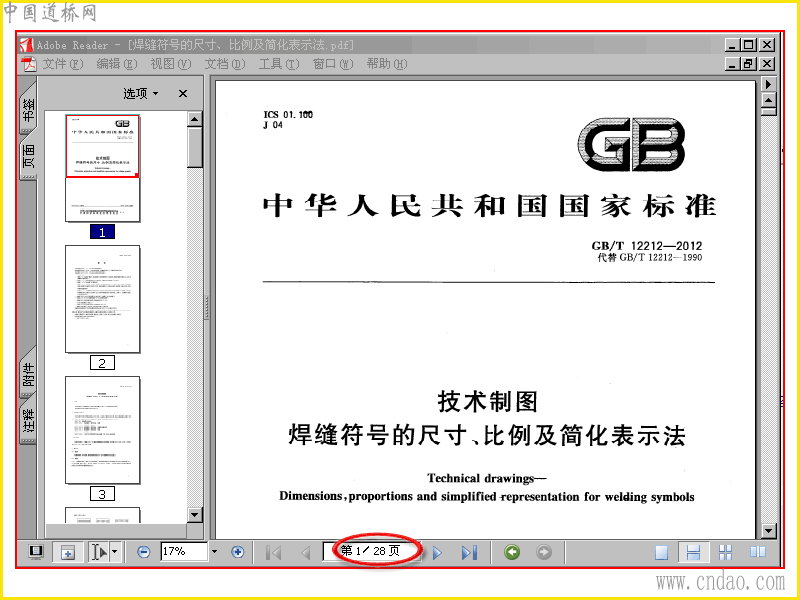Open the select tool dropdown arrow
The image size is (800, 600).
pyautogui.click(x=114, y=552)
